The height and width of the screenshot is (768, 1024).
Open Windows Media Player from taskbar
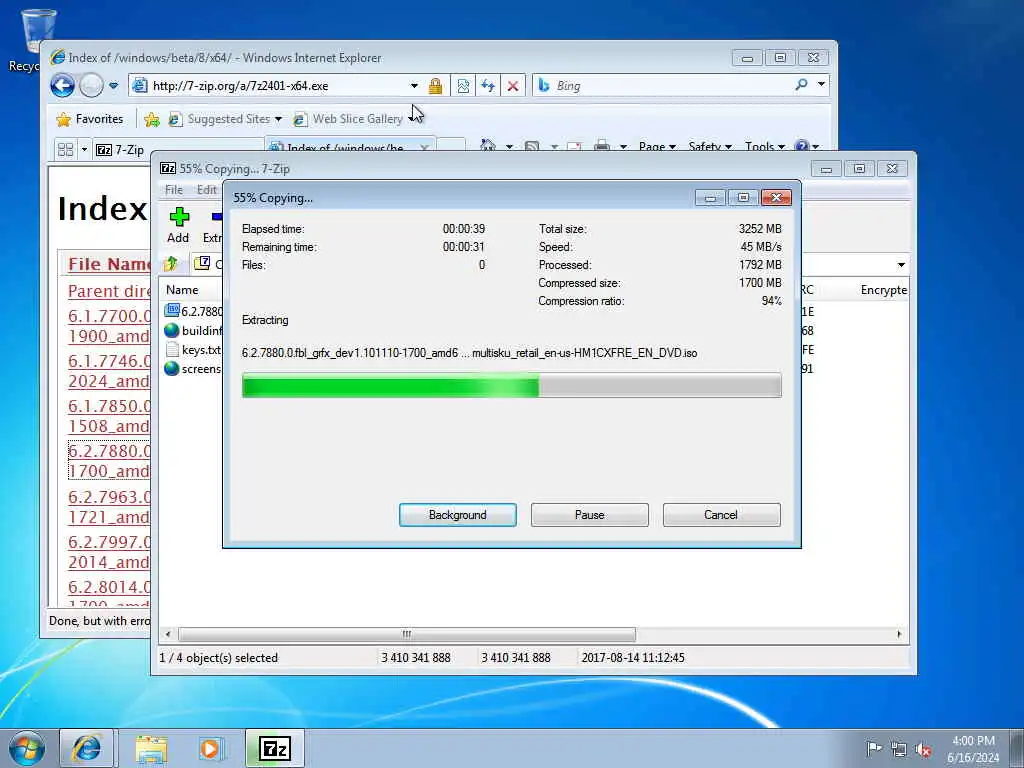pyautogui.click(x=210, y=749)
